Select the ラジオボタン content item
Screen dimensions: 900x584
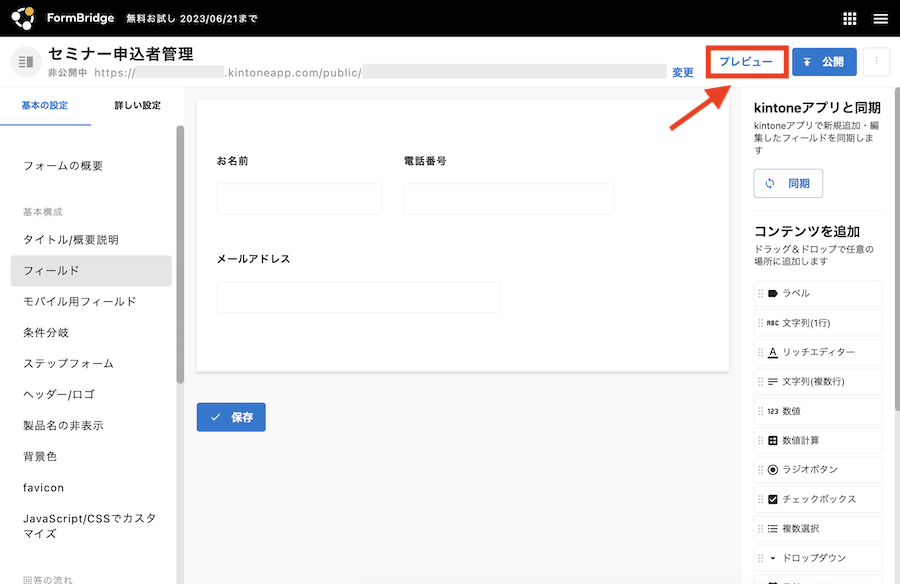click(818, 469)
